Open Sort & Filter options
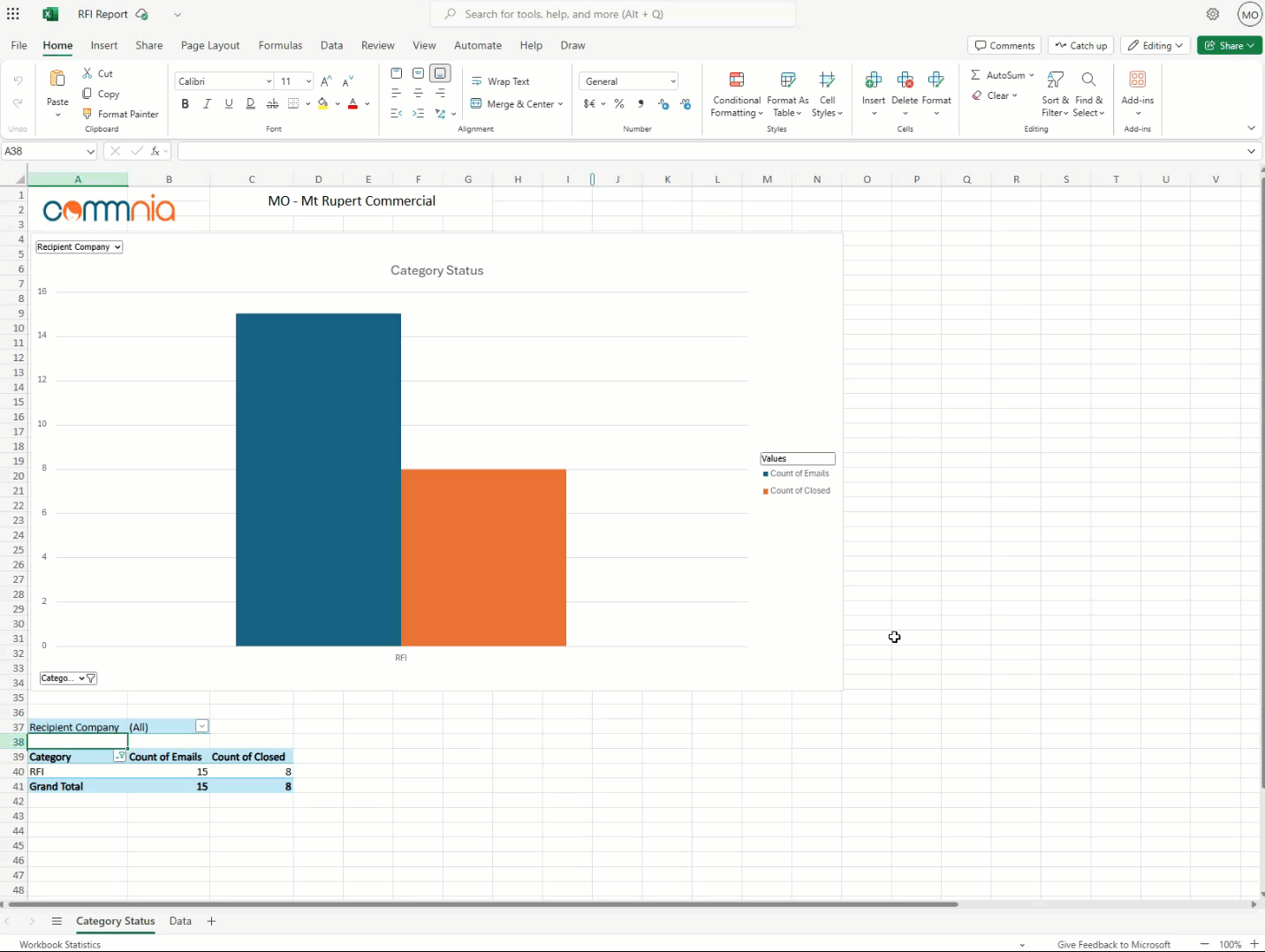The height and width of the screenshot is (952, 1265). click(x=1055, y=94)
